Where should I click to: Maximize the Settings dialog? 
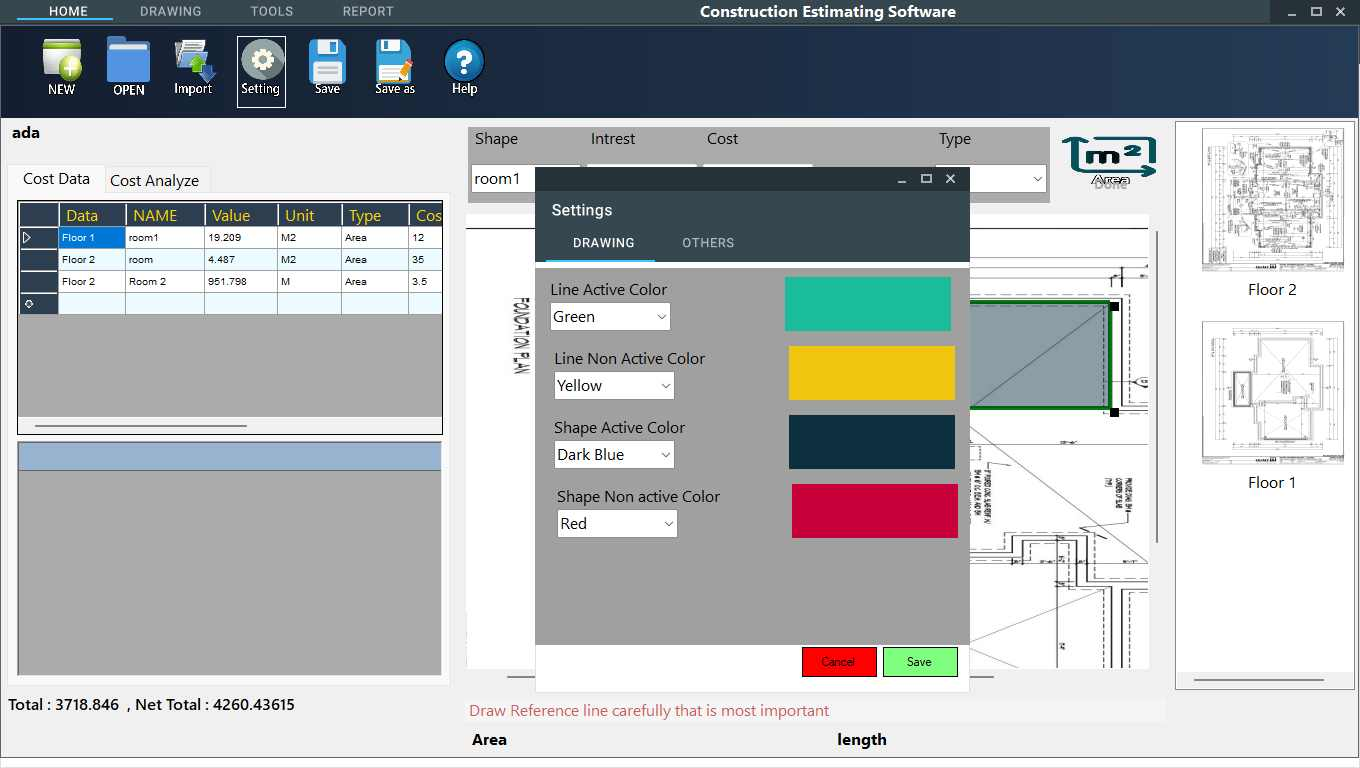coord(926,179)
